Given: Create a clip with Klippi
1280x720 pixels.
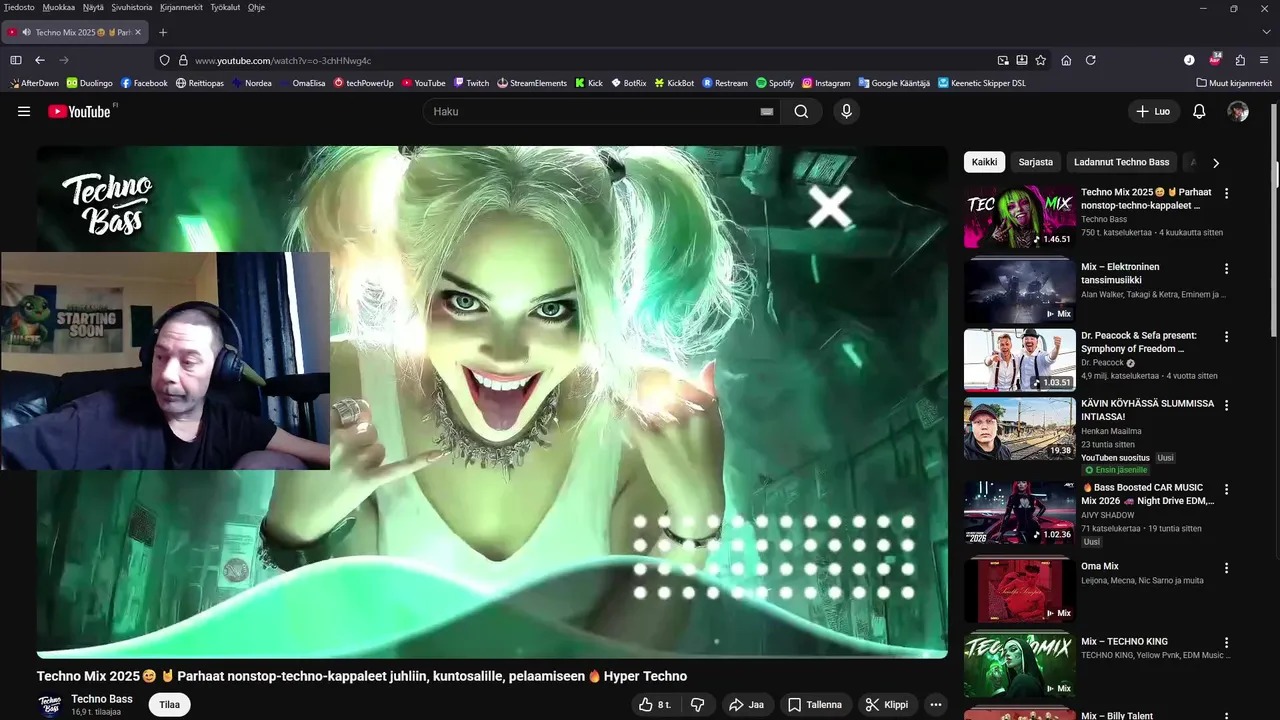Looking at the screenshot, I should (x=887, y=705).
